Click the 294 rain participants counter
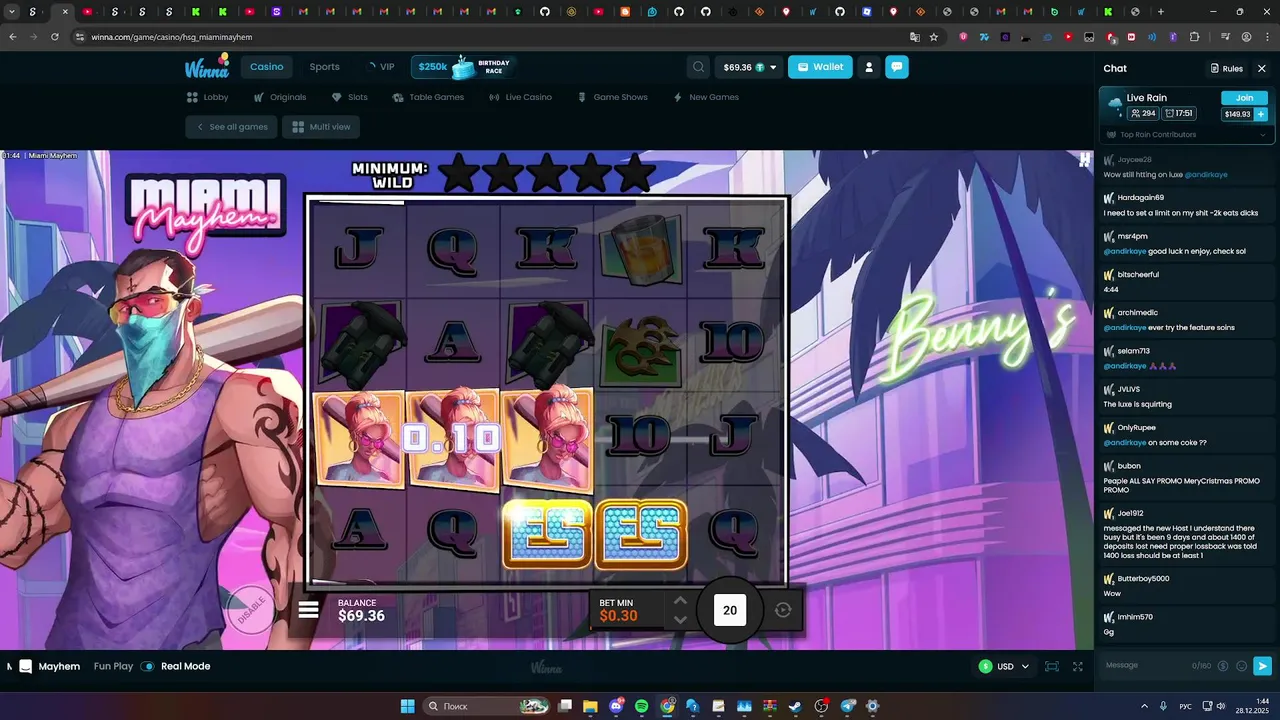1280x720 pixels. click(x=1143, y=113)
